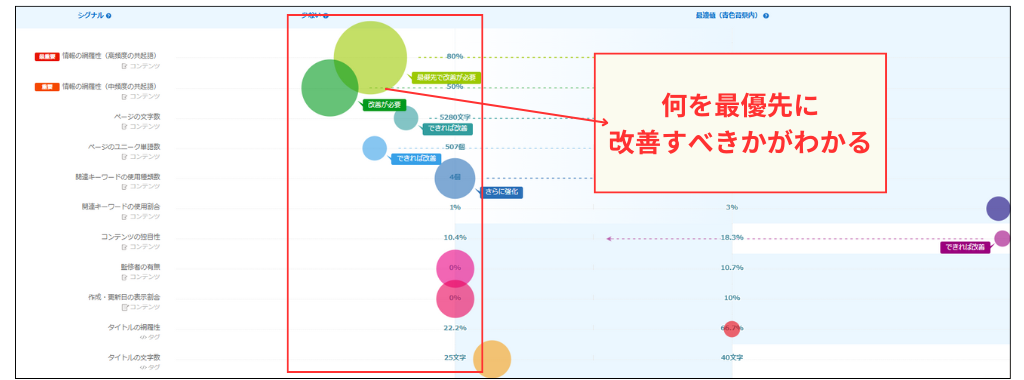Click the red 最重要 badge
The height and width of the screenshot is (380, 1024).
click(x=47, y=56)
